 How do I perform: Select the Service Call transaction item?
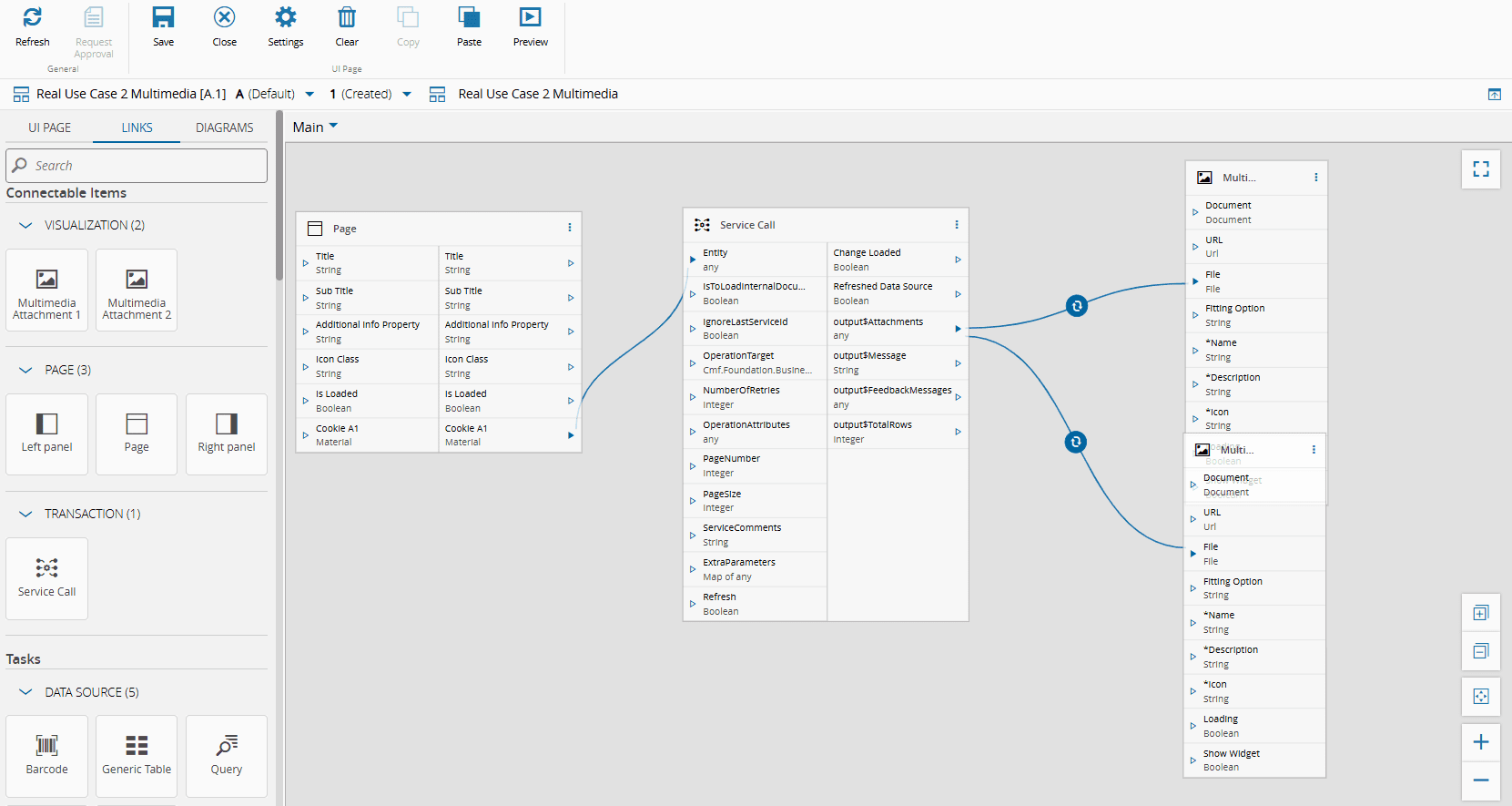click(46, 578)
